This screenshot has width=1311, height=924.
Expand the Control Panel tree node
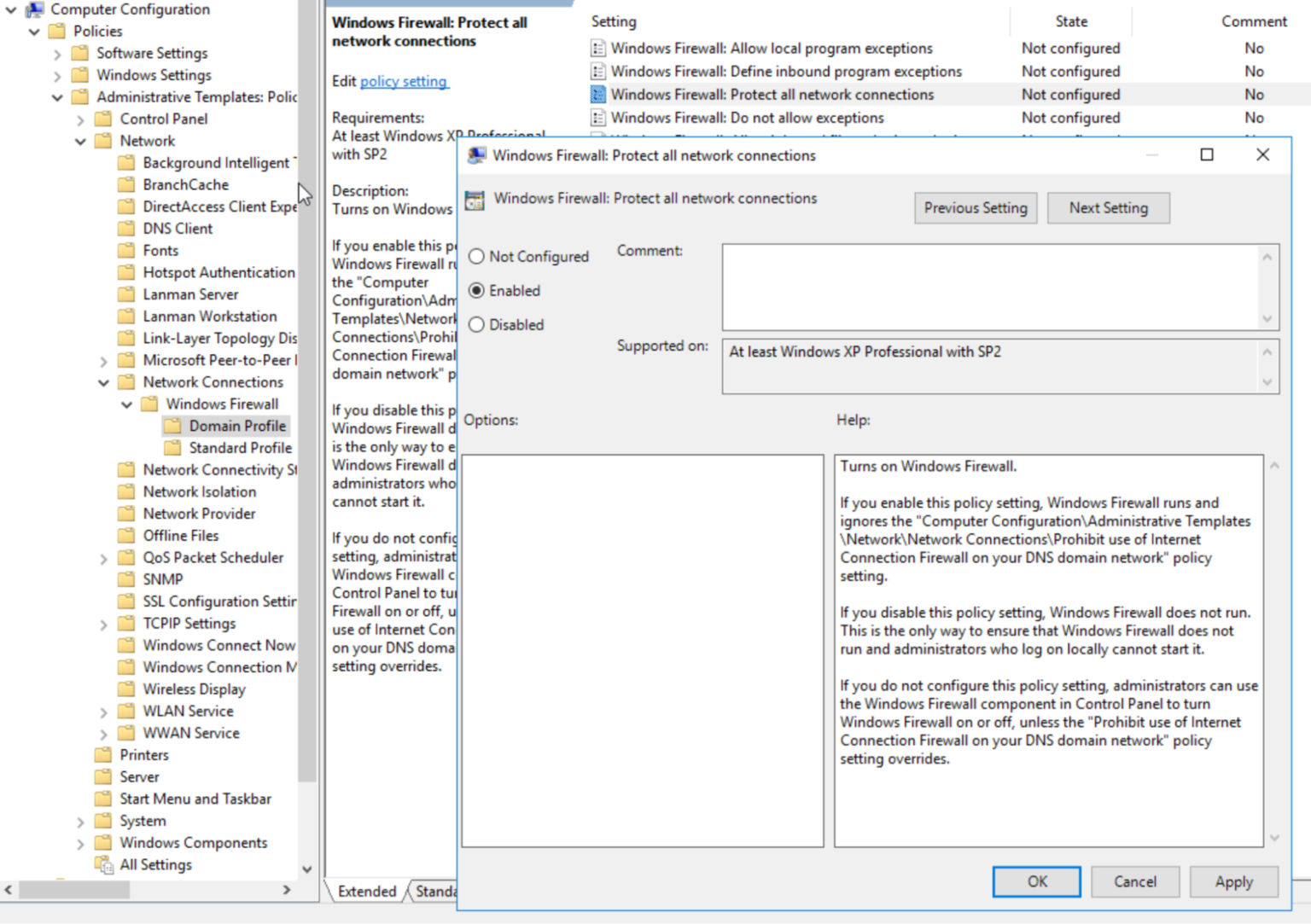click(80, 119)
